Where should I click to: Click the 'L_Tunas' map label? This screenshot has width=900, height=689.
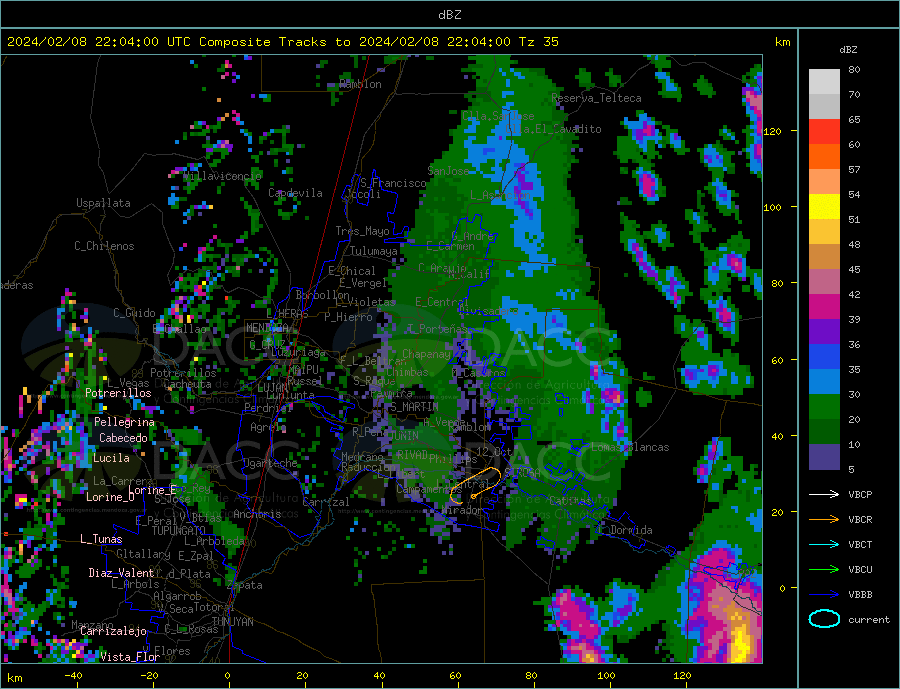(101, 539)
